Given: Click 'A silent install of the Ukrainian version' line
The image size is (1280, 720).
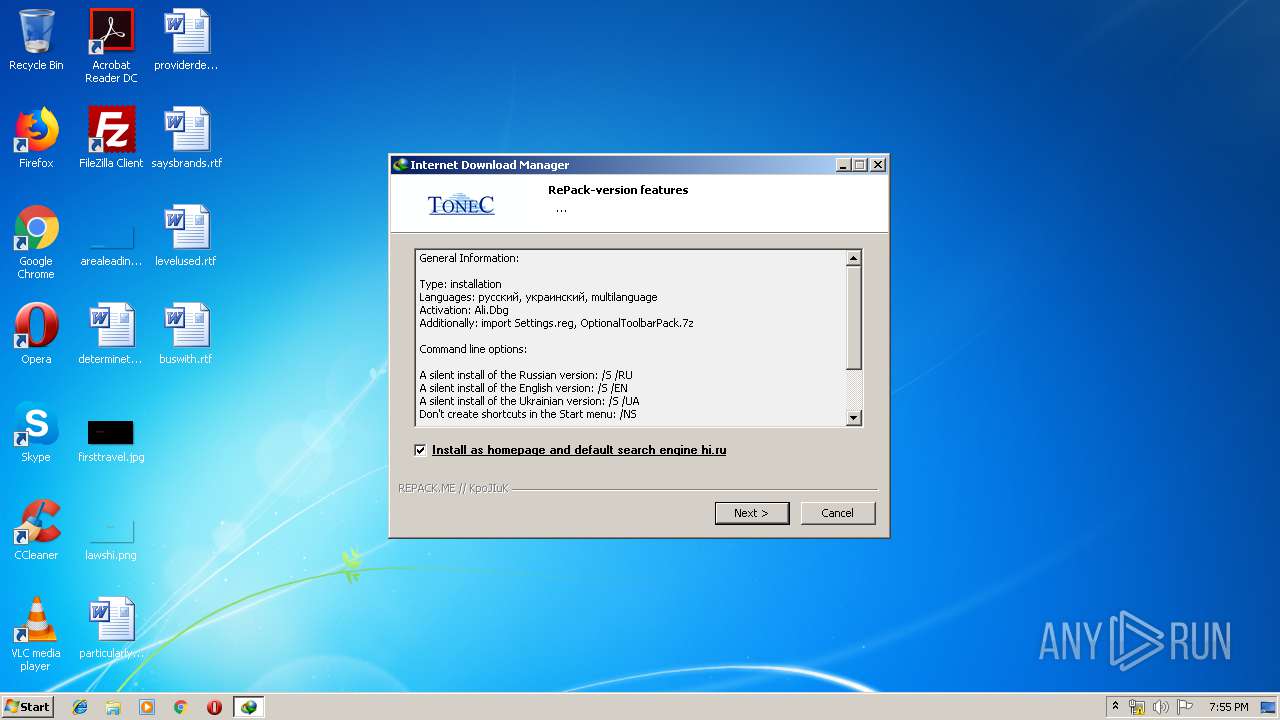Looking at the screenshot, I should (x=530, y=401).
